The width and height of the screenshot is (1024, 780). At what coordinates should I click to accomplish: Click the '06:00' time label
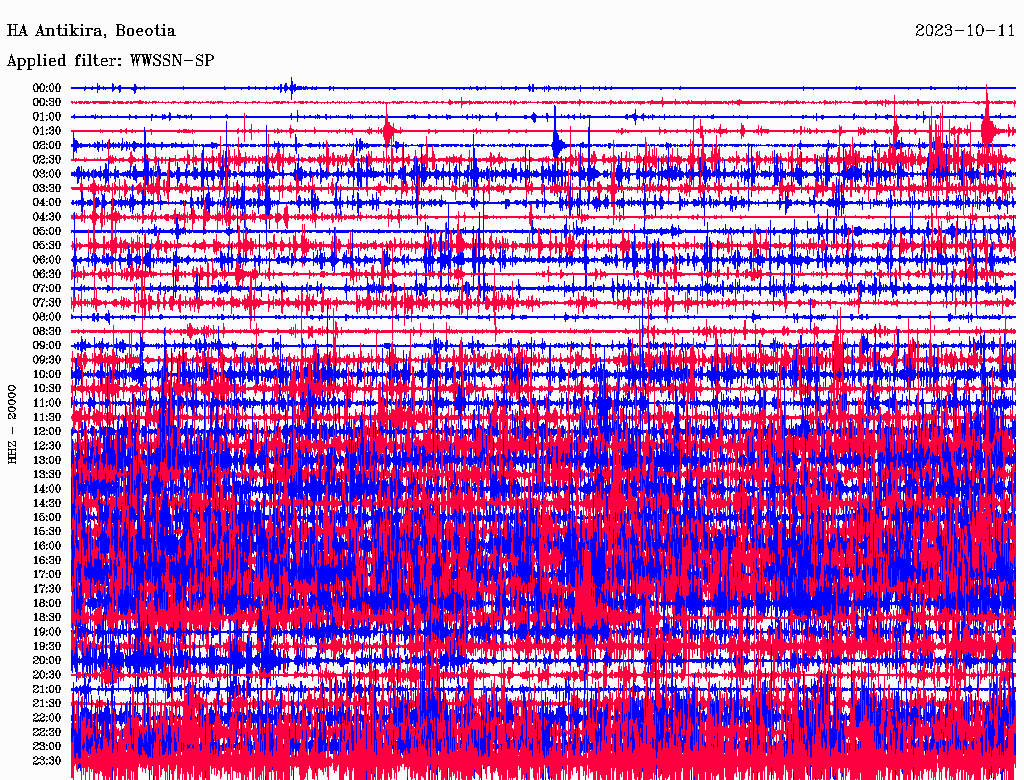click(47, 259)
